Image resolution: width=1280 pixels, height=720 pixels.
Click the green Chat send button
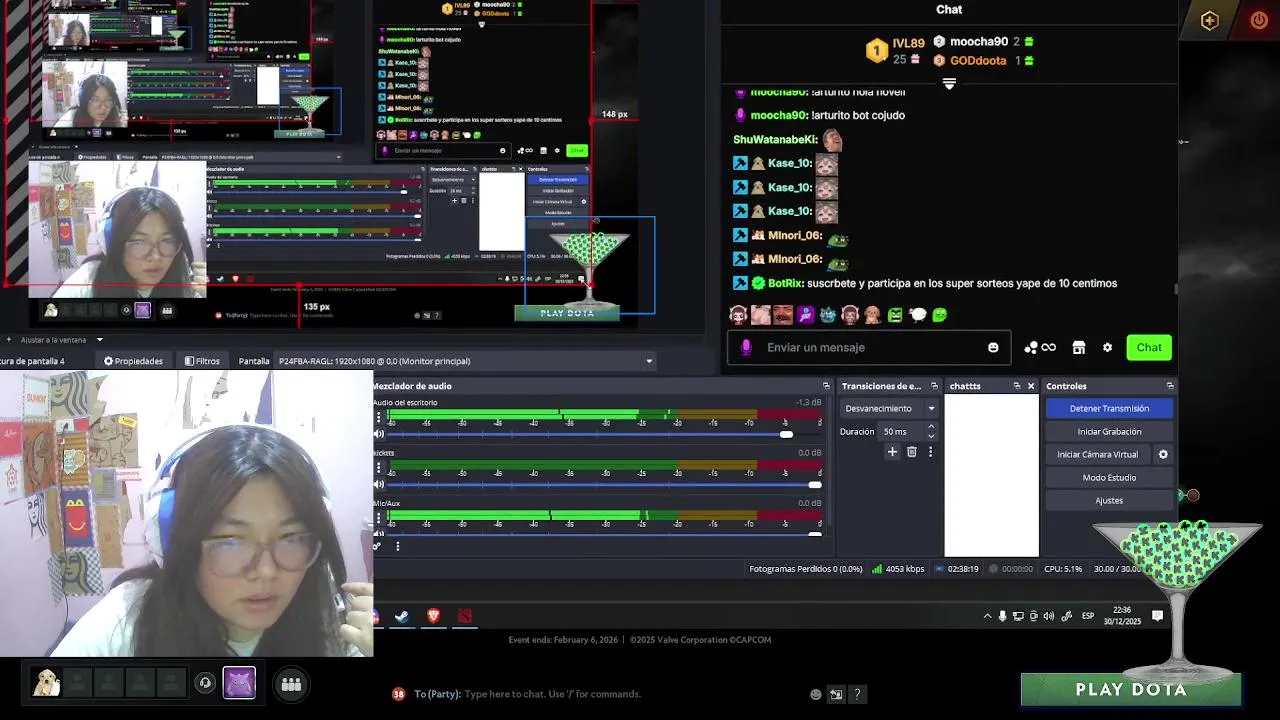(1149, 347)
